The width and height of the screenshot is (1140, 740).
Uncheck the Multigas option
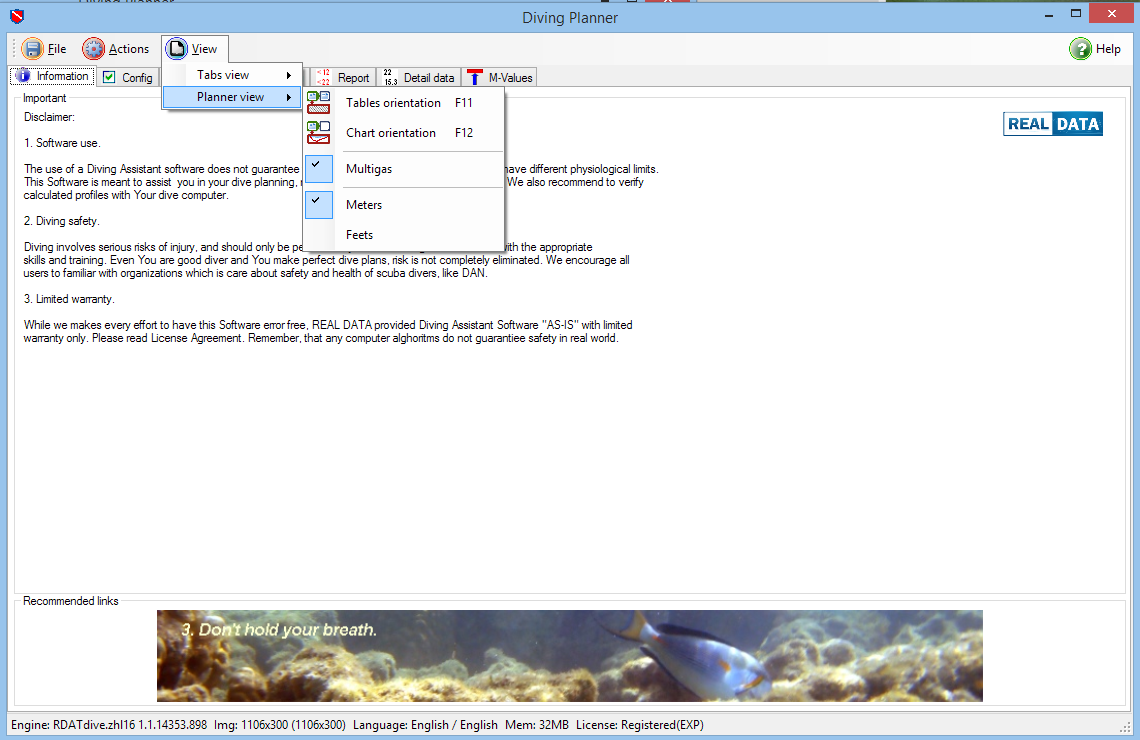point(368,169)
